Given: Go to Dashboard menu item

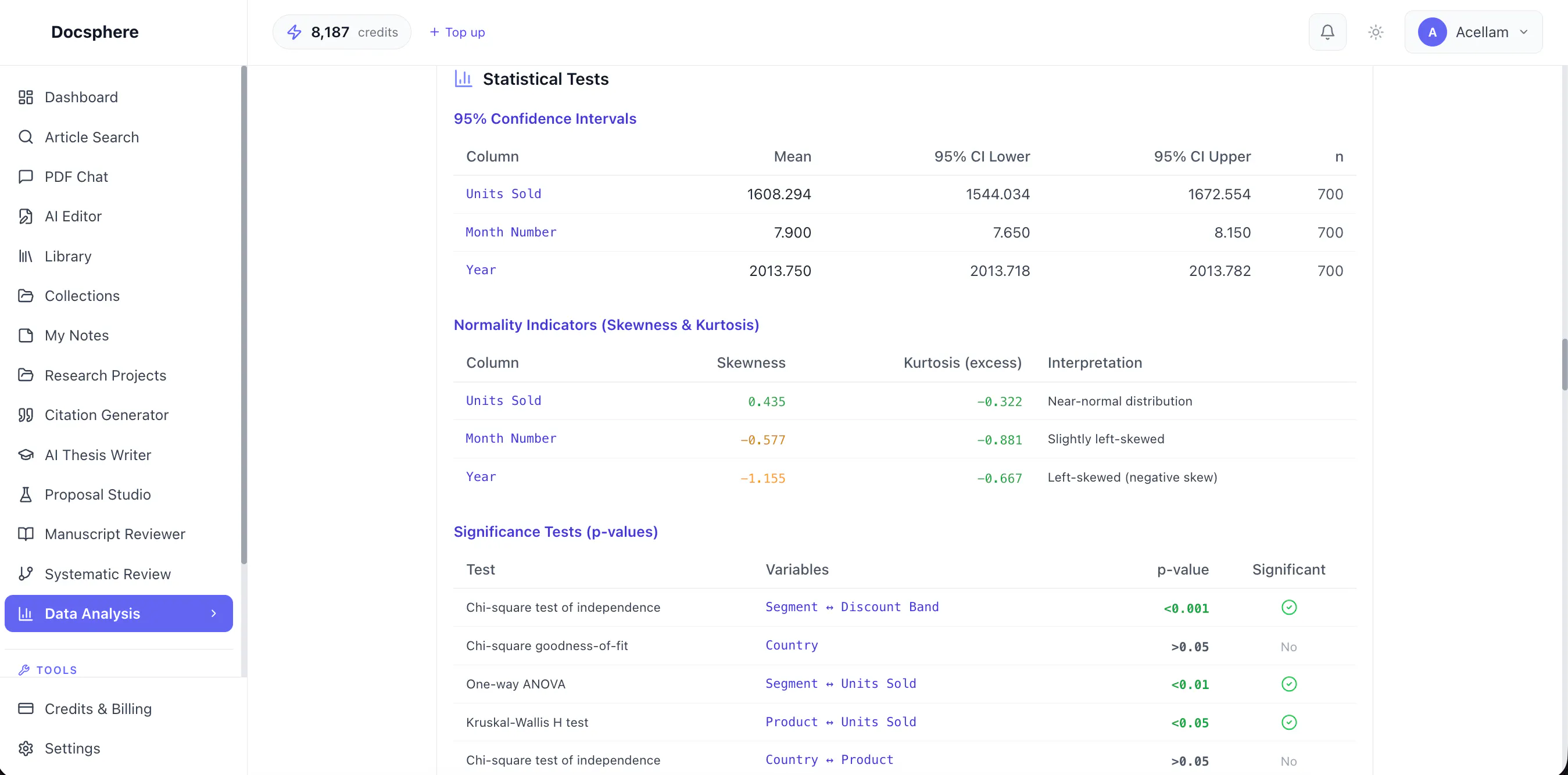Looking at the screenshot, I should coord(119,98).
